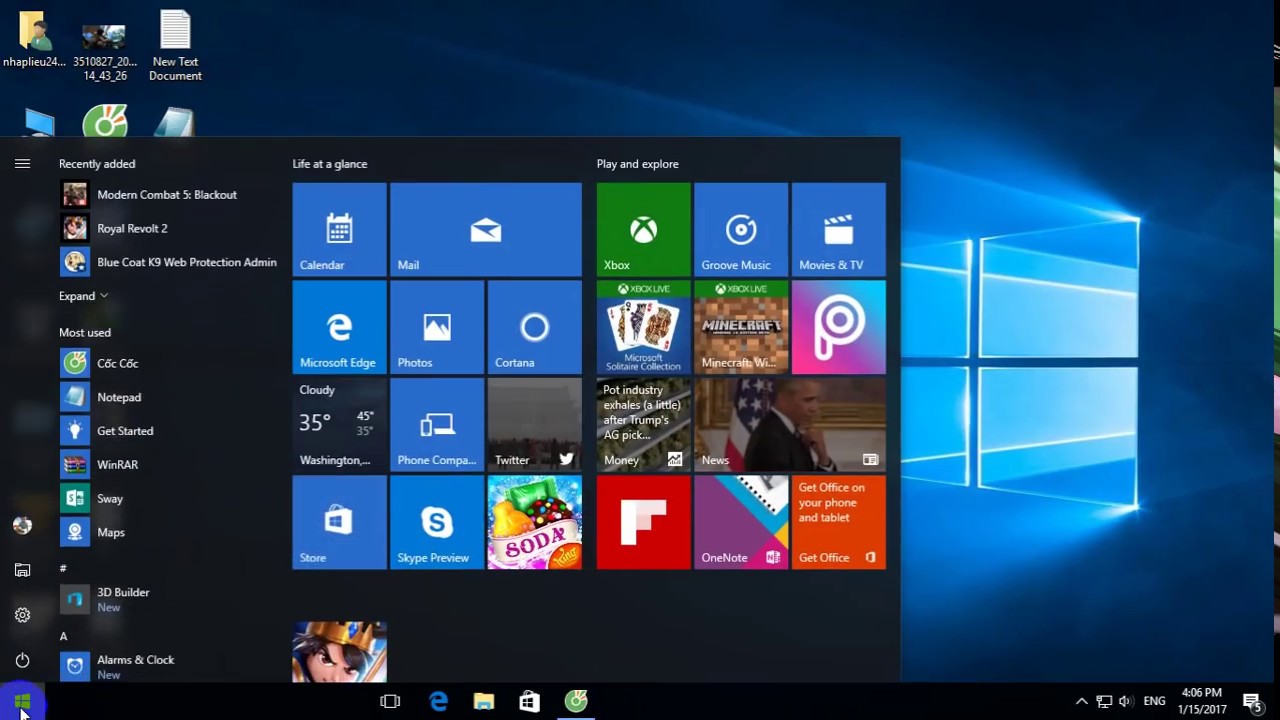Open File Explorer from Start sidebar

[22, 570]
